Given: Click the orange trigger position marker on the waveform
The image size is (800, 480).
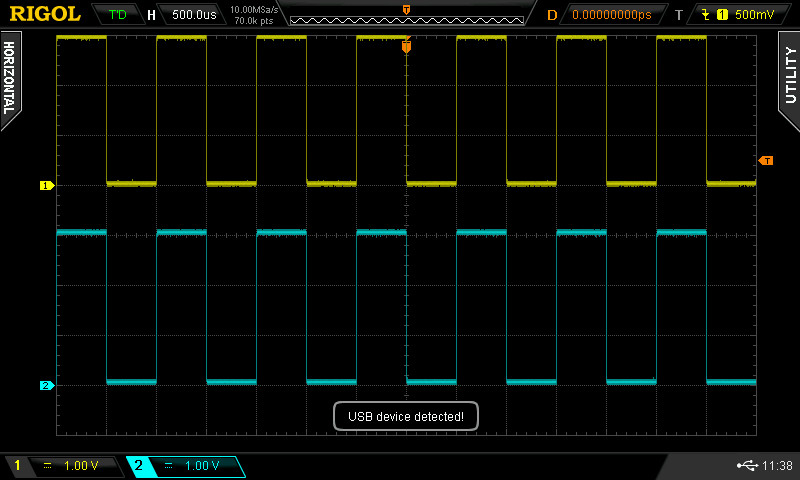Looking at the screenshot, I should click(406, 47).
